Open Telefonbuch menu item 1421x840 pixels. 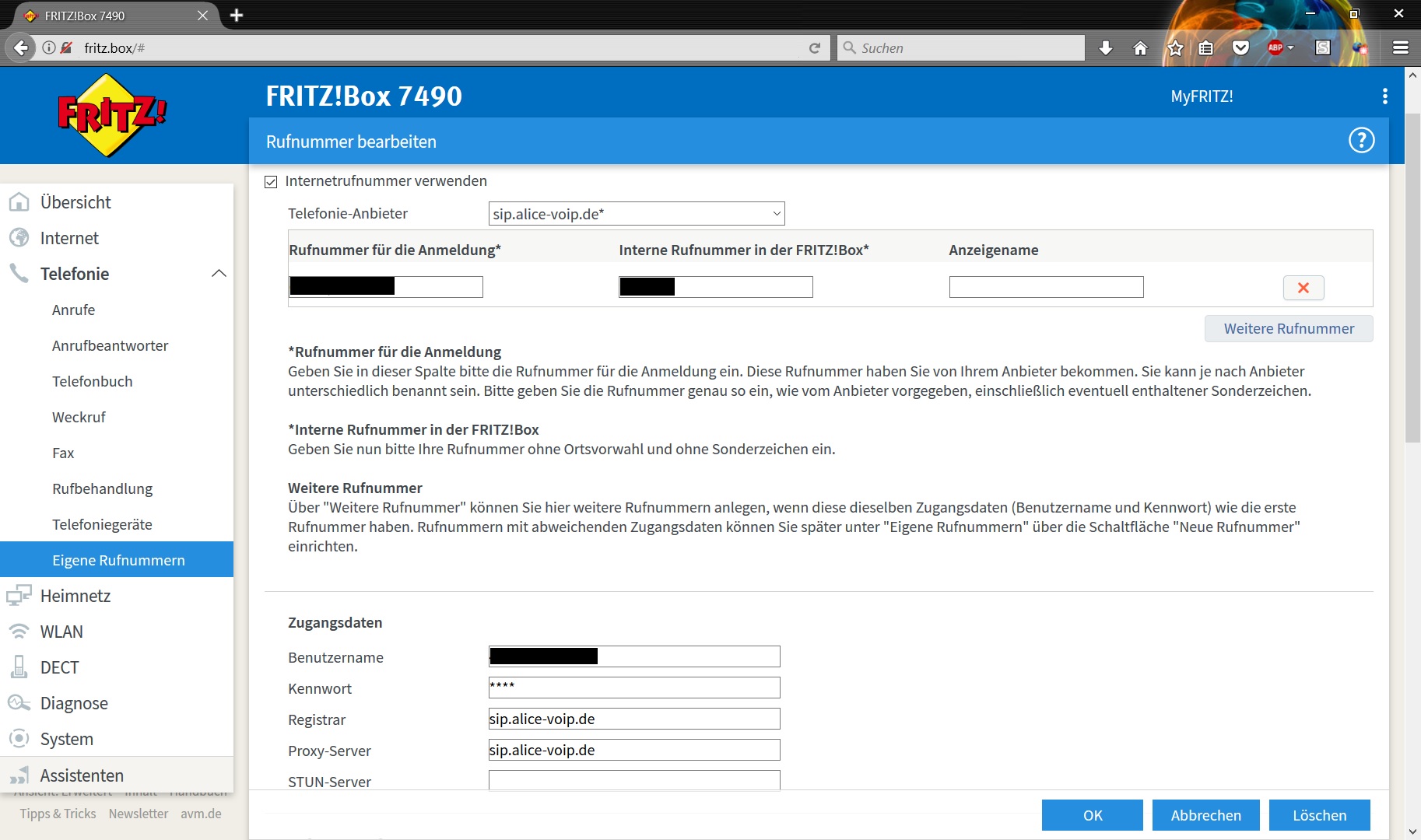(92, 381)
